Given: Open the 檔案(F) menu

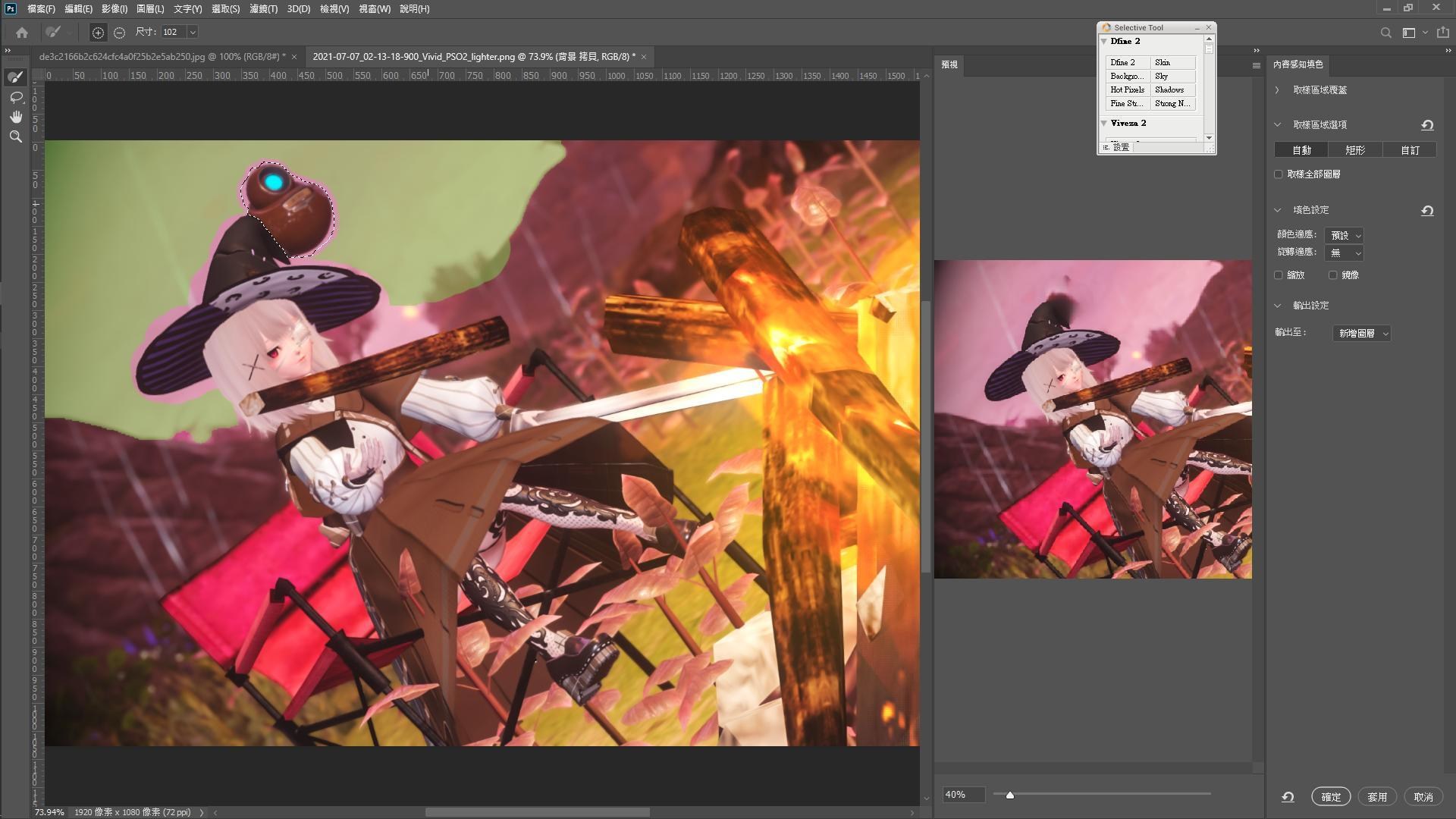Looking at the screenshot, I should (x=41, y=9).
